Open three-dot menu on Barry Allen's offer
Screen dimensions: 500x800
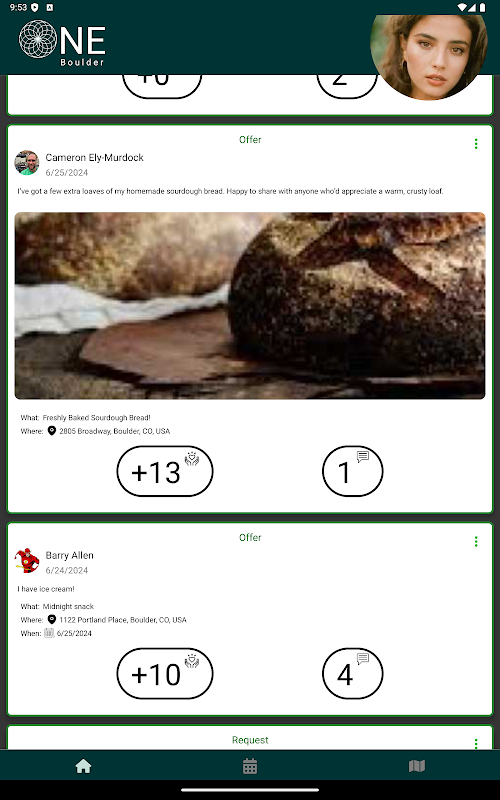(x=476, y=541)
